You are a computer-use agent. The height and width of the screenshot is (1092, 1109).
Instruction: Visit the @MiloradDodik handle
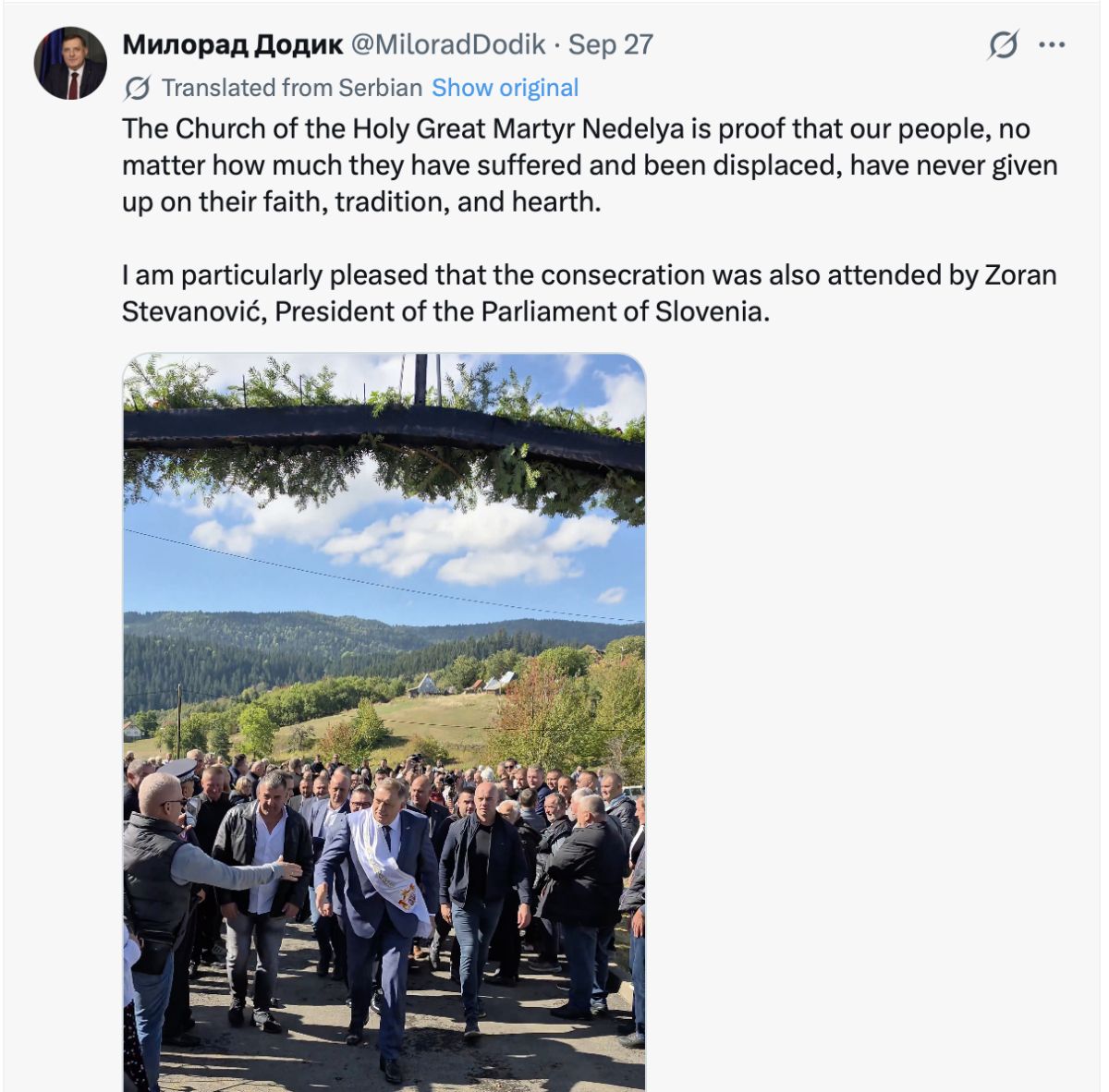click(x=447, y=44)
